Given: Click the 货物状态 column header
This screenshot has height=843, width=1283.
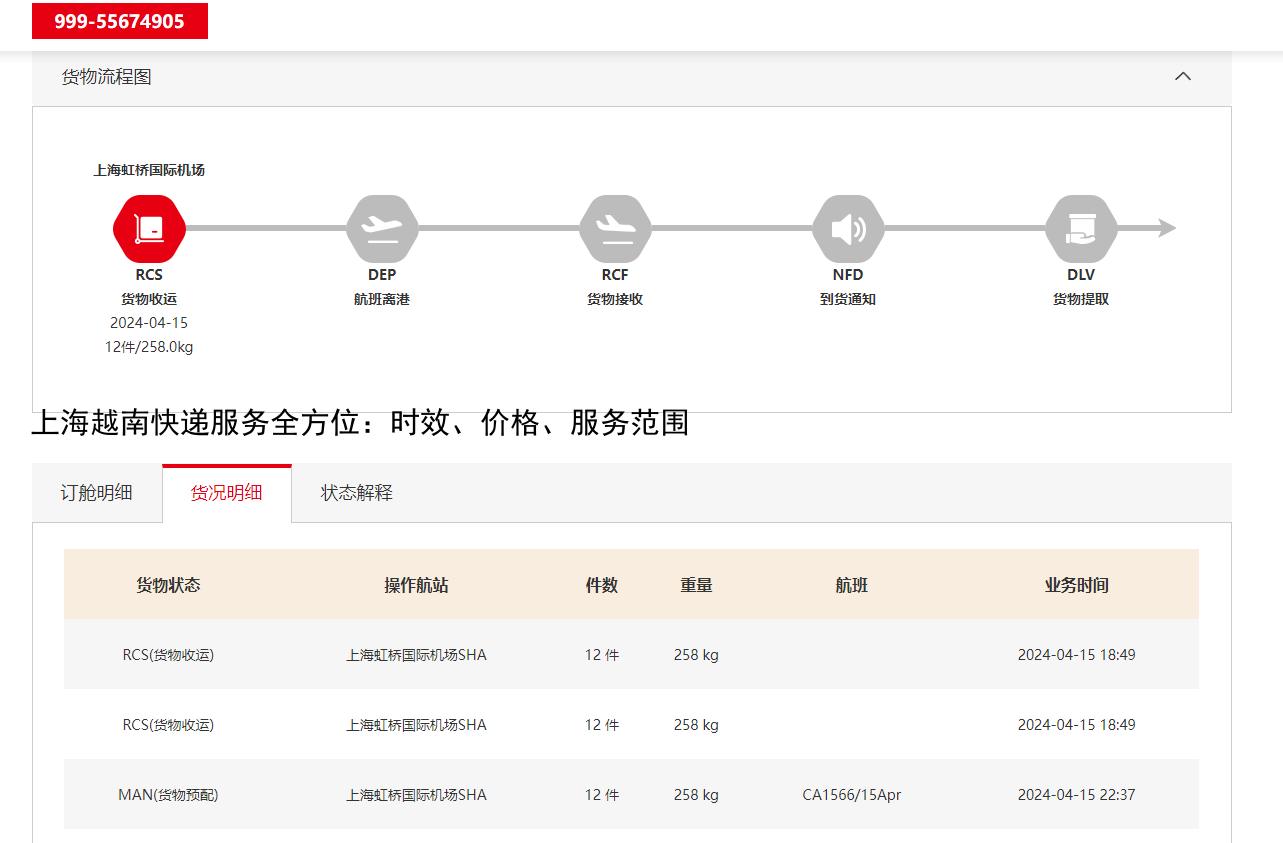Looking at the screenshot, I should click(168, 585).
